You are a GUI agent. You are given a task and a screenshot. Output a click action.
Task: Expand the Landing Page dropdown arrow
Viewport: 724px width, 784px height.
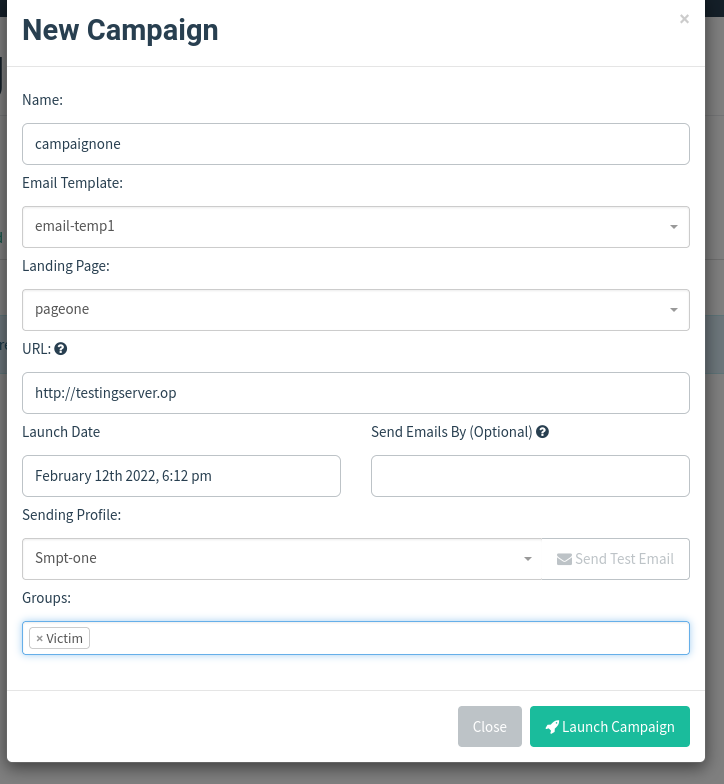point(674,310)
